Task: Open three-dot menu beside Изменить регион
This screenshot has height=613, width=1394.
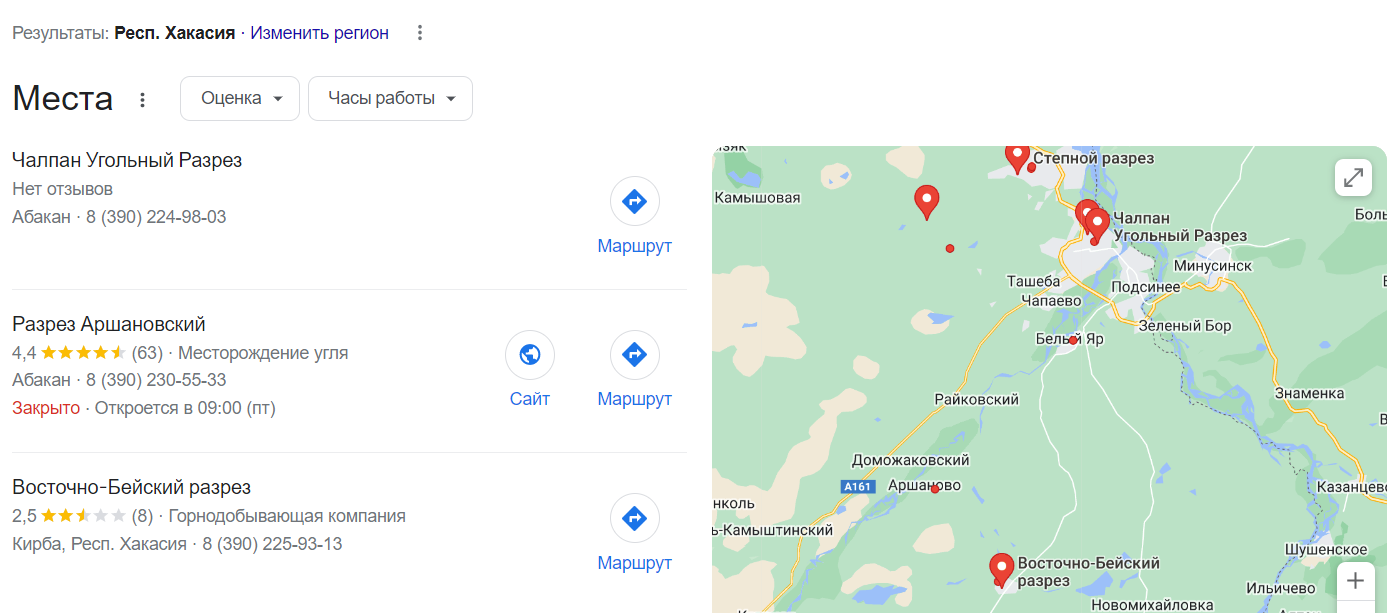Action: pos(420,33)
